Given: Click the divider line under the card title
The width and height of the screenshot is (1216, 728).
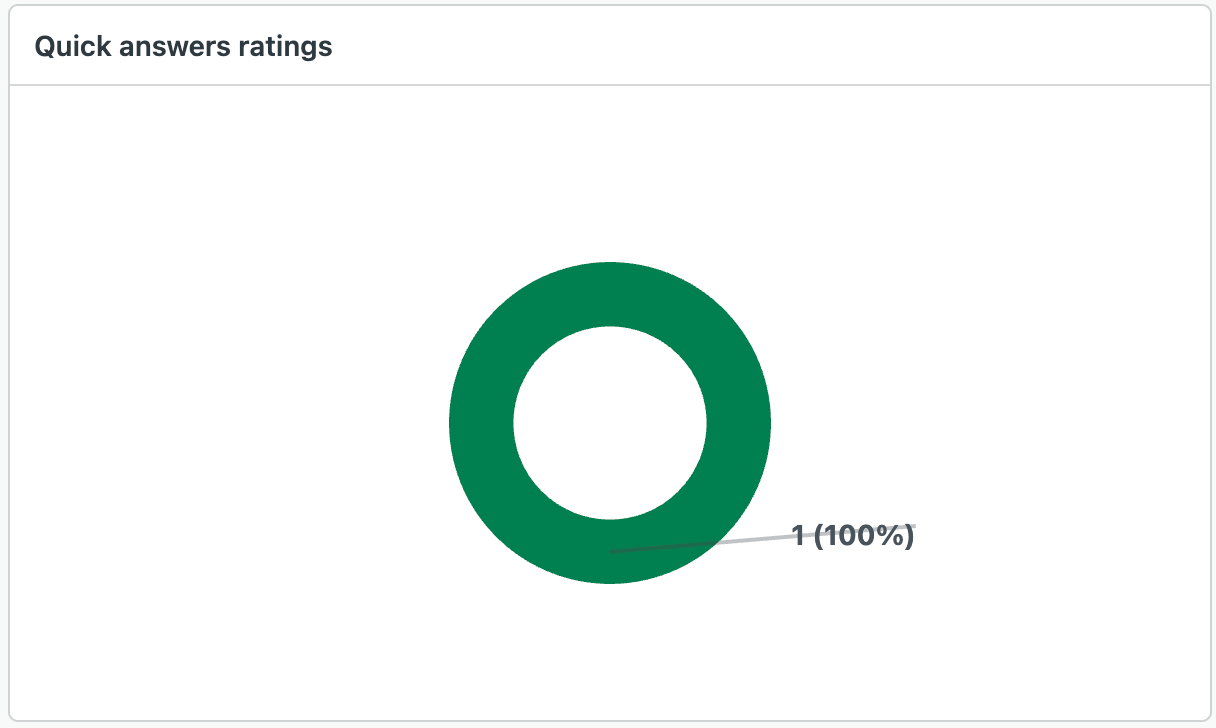Looking at the screenshot, I should tap(608, 85).
